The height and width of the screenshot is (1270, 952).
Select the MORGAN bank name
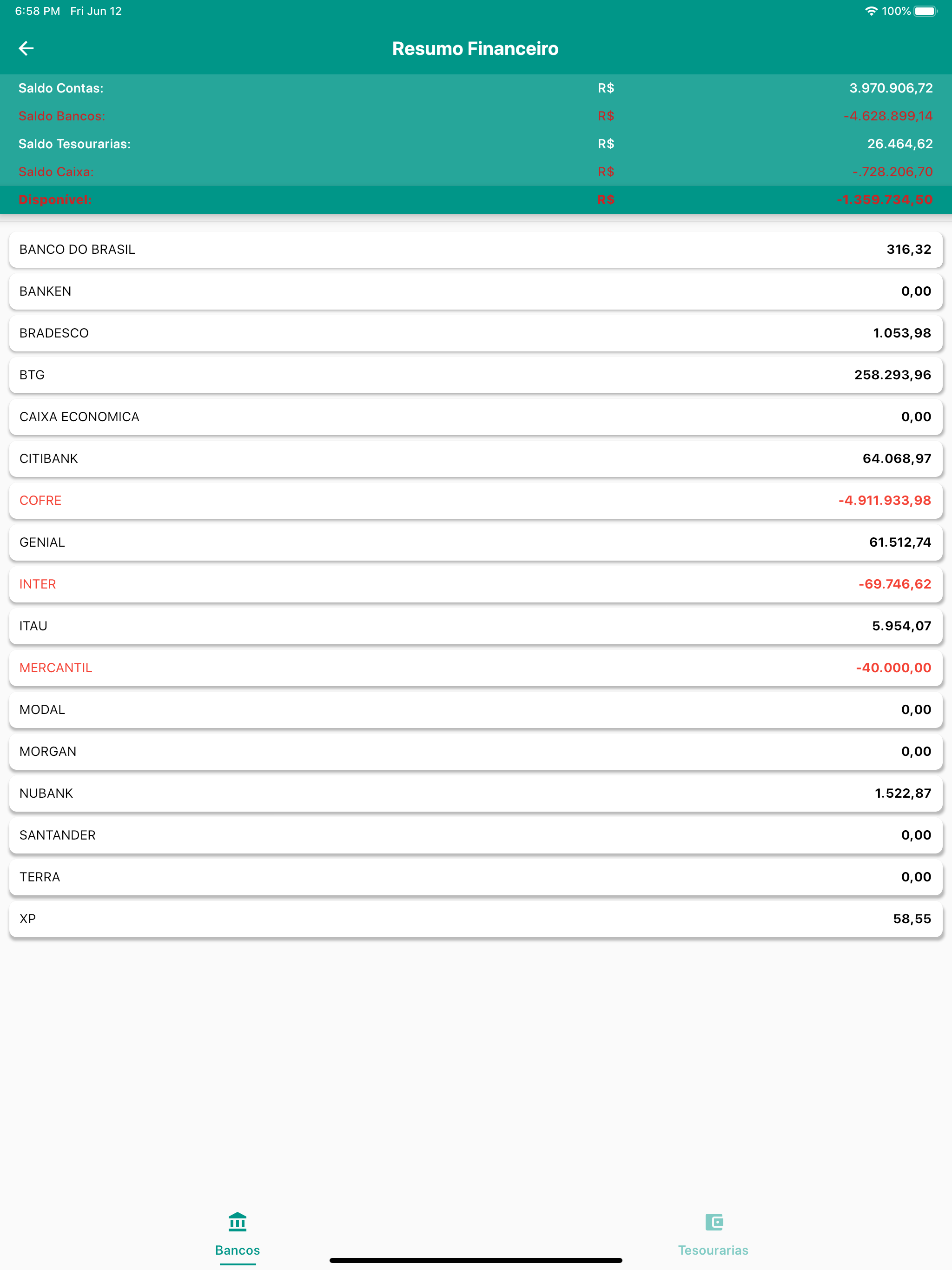pos(48,752)
